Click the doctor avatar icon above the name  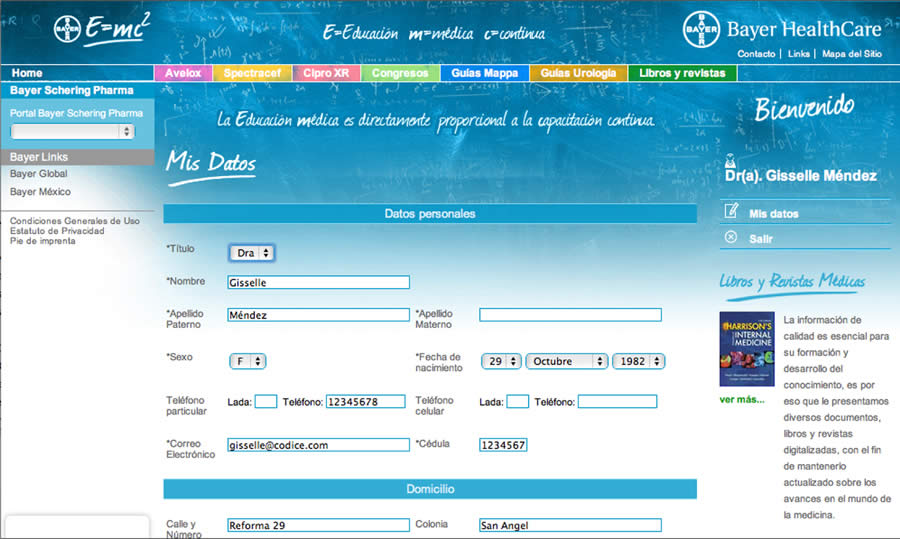pyautogui.click(x=730, y=160)
